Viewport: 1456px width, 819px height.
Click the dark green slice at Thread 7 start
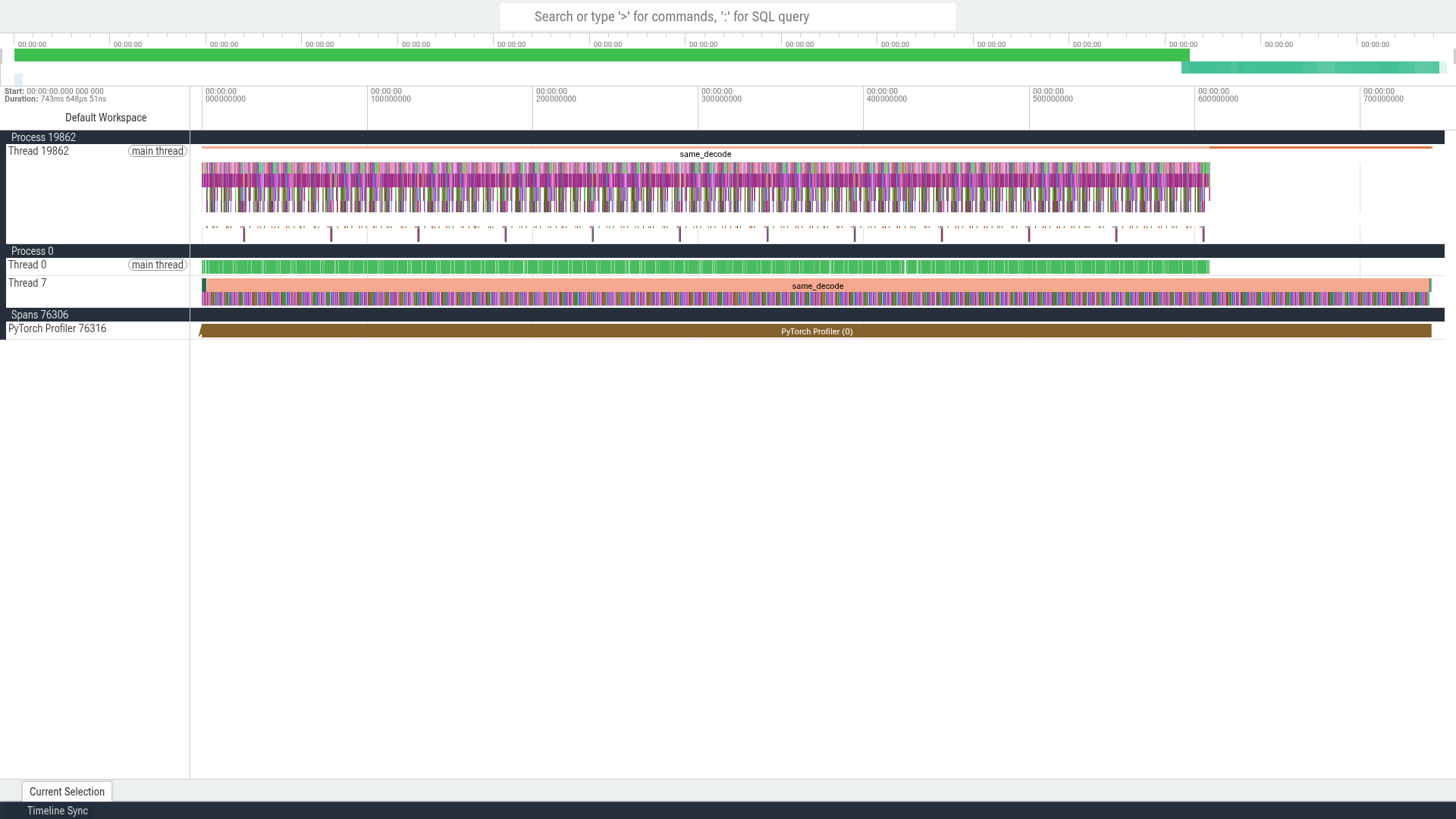point(204,285)
